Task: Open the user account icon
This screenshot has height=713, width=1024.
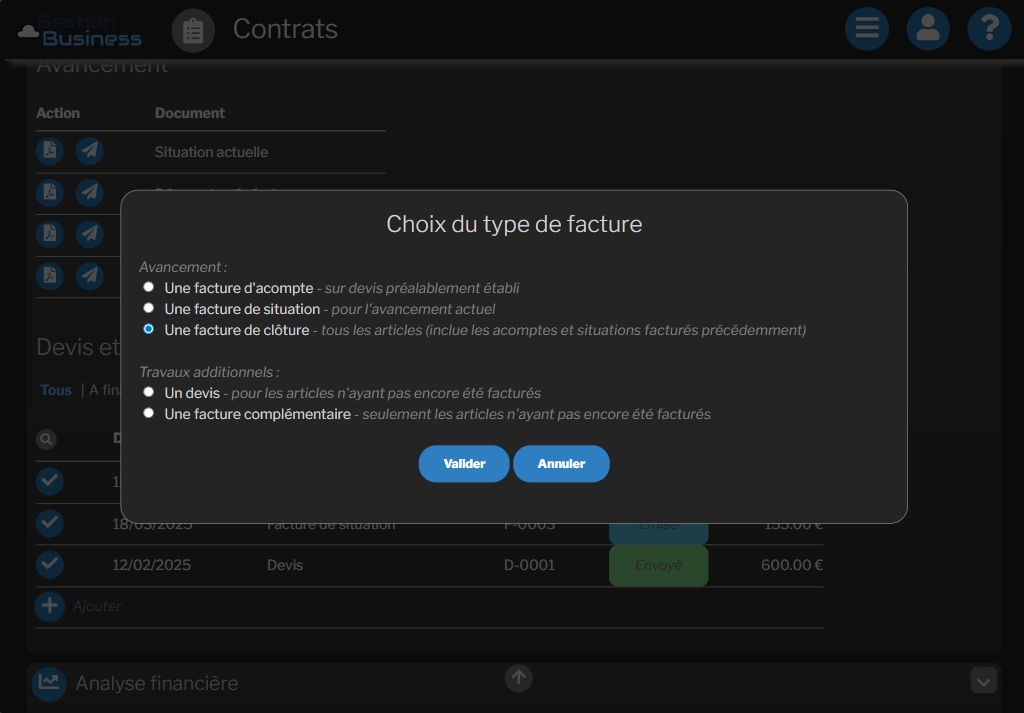Action: pyautogui.click(x=928, y=28)
